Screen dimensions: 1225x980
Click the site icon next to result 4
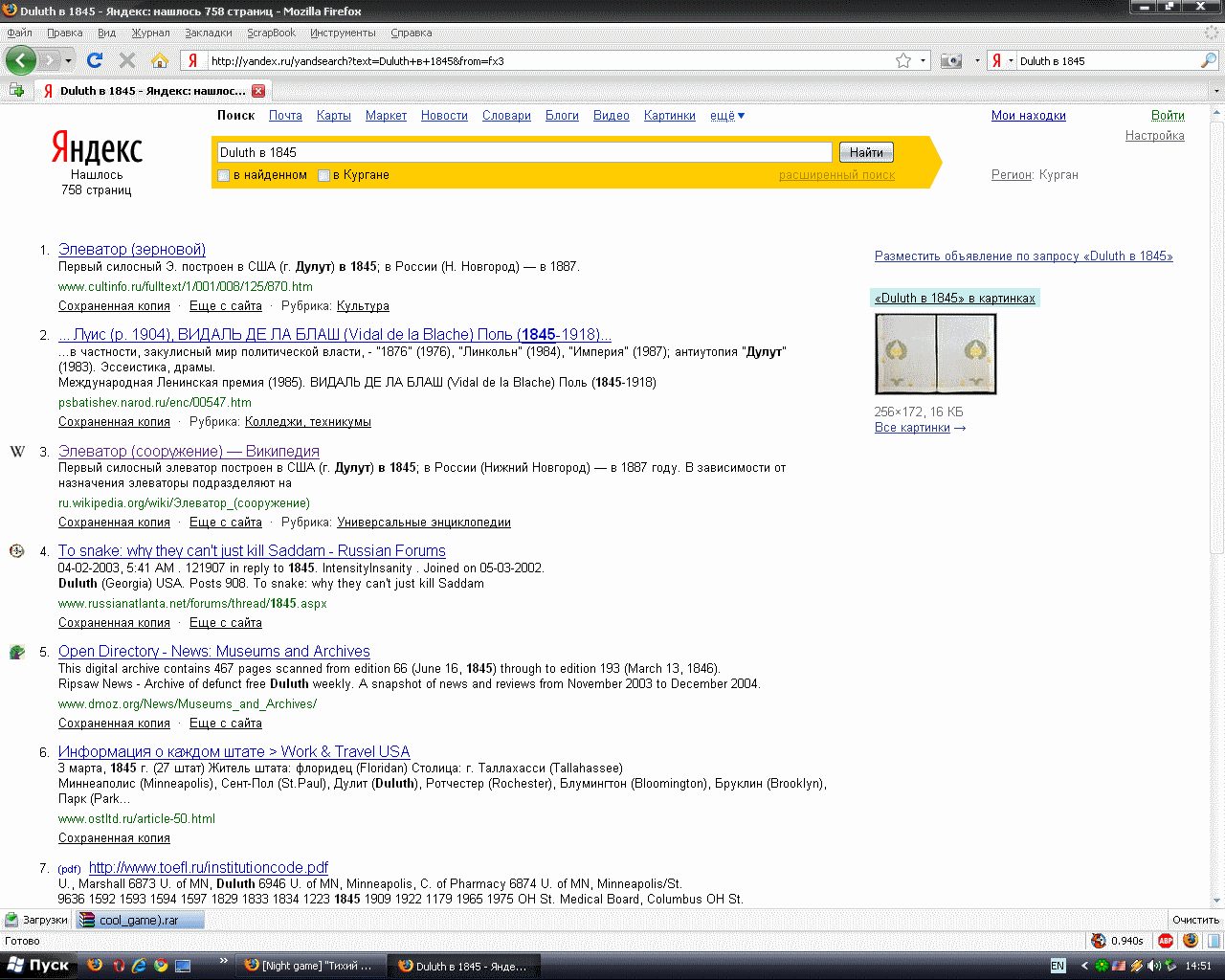coord(16,551)
